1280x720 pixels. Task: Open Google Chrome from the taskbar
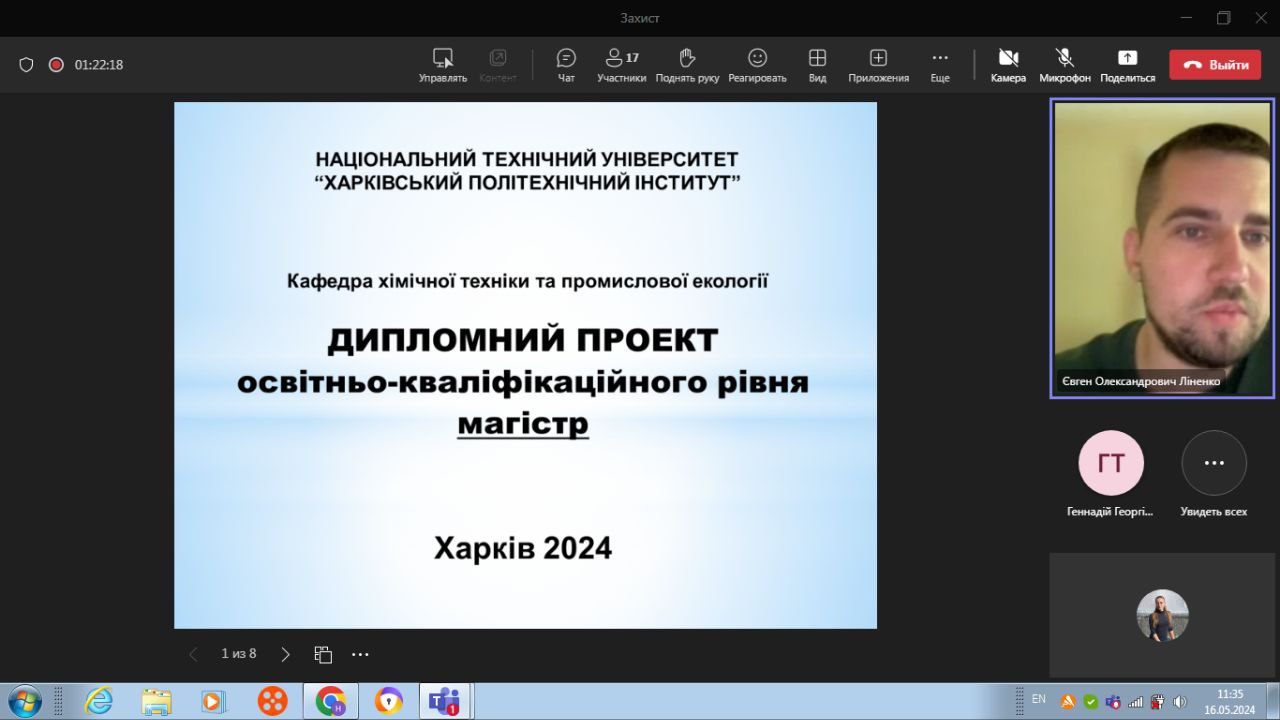coord(330,701)
